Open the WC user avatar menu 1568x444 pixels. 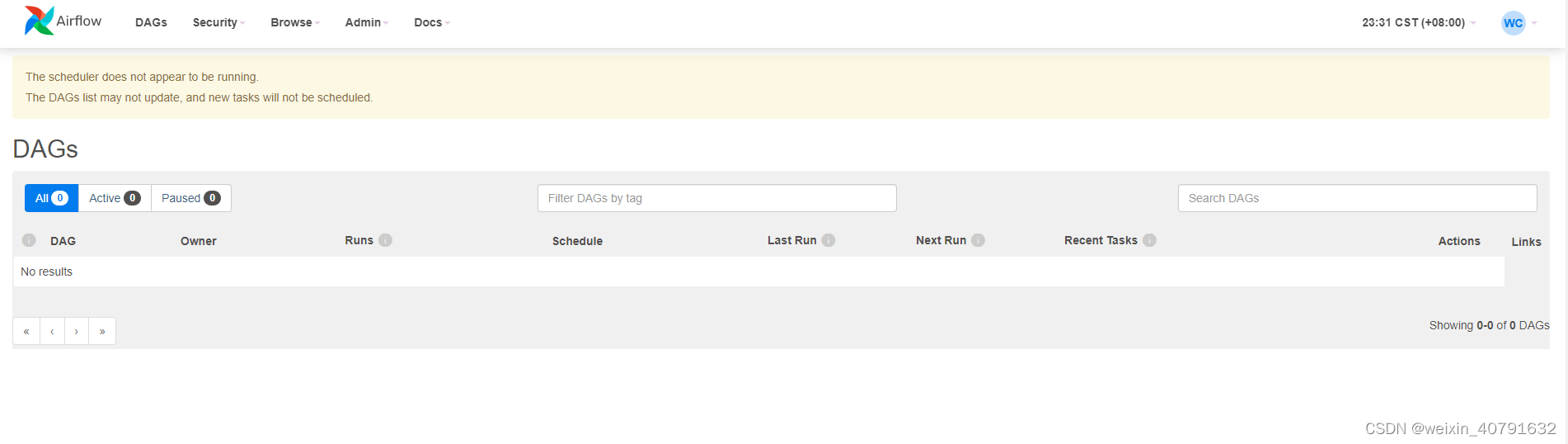tap(1514, 23)
